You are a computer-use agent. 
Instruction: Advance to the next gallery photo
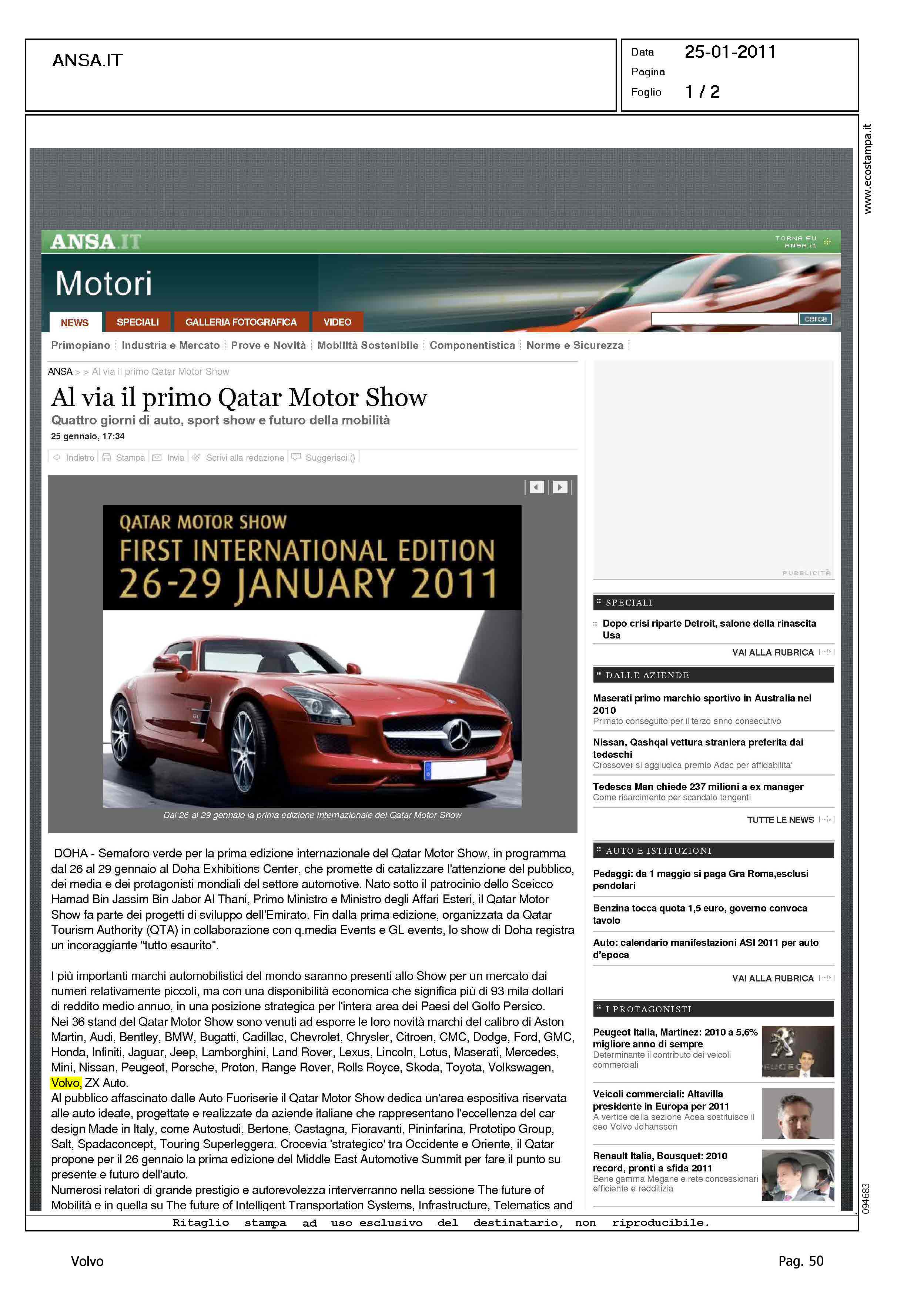pyautogui.click(x=560, y=487)
